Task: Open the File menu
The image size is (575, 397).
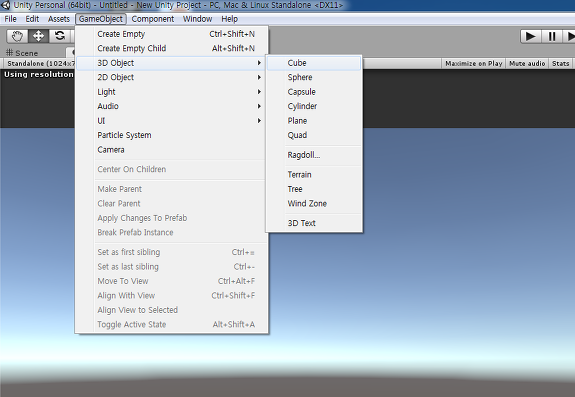Action: [10, 19]
